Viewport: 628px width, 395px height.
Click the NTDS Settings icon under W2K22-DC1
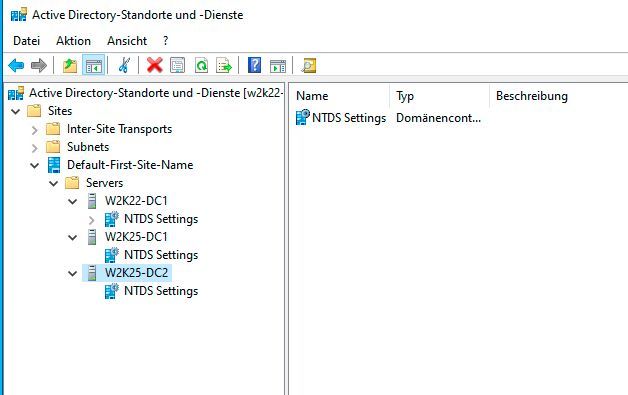pyautogui.click(x=112, y=219)
